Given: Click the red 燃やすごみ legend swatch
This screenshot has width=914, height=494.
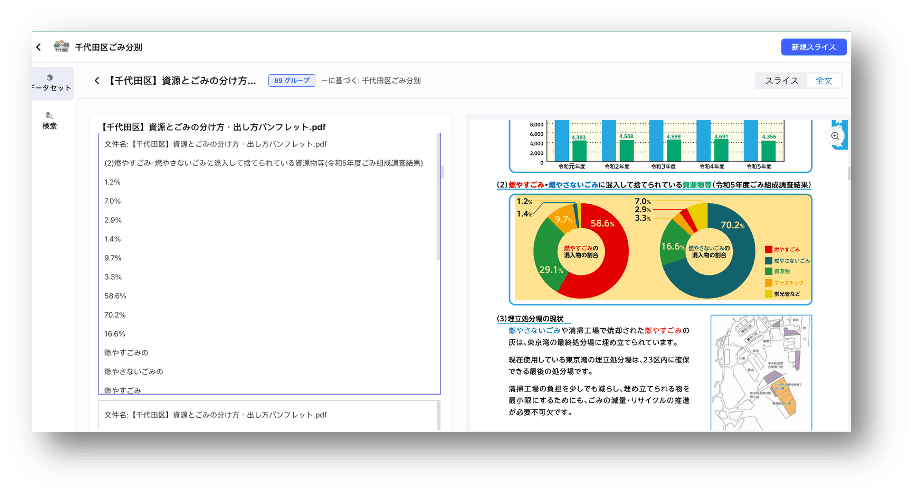Looking at the screenshot, I should (x=767, y=246).
